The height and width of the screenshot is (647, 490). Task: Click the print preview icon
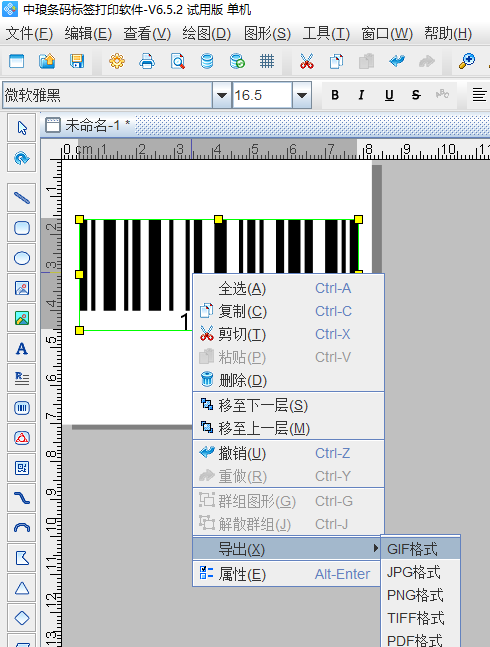tap(177, 61)
